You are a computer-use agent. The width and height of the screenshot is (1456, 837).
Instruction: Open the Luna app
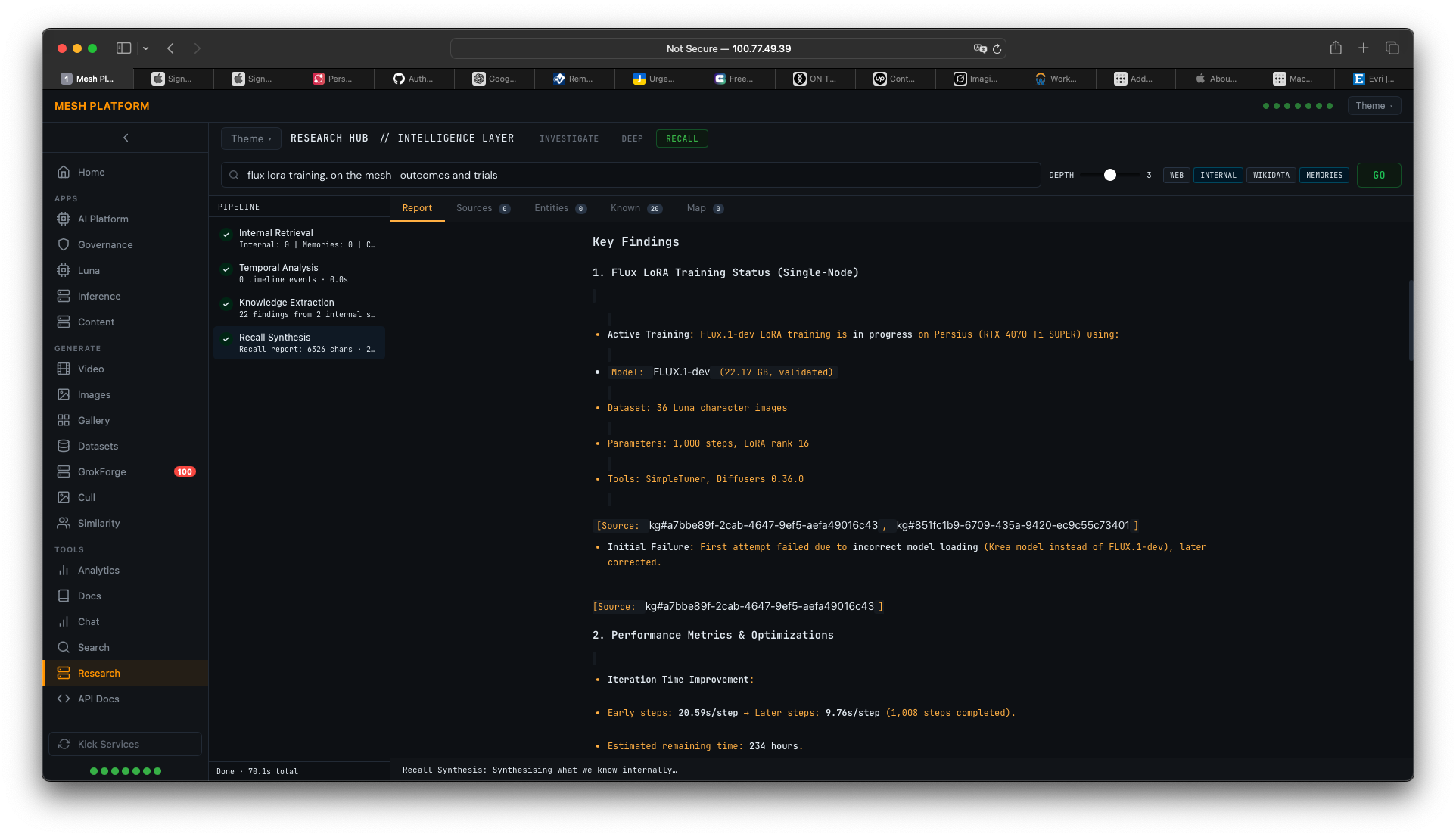[89, 270]
